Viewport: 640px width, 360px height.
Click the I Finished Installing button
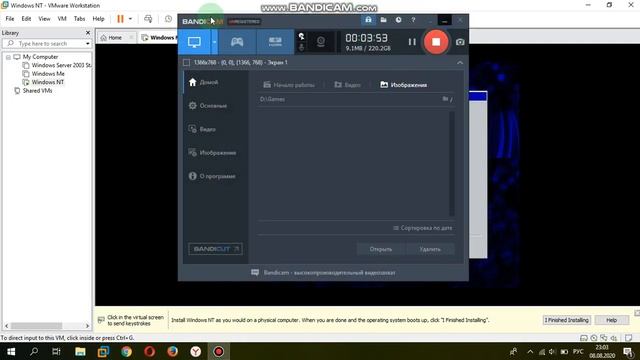[x=567, y=320]
